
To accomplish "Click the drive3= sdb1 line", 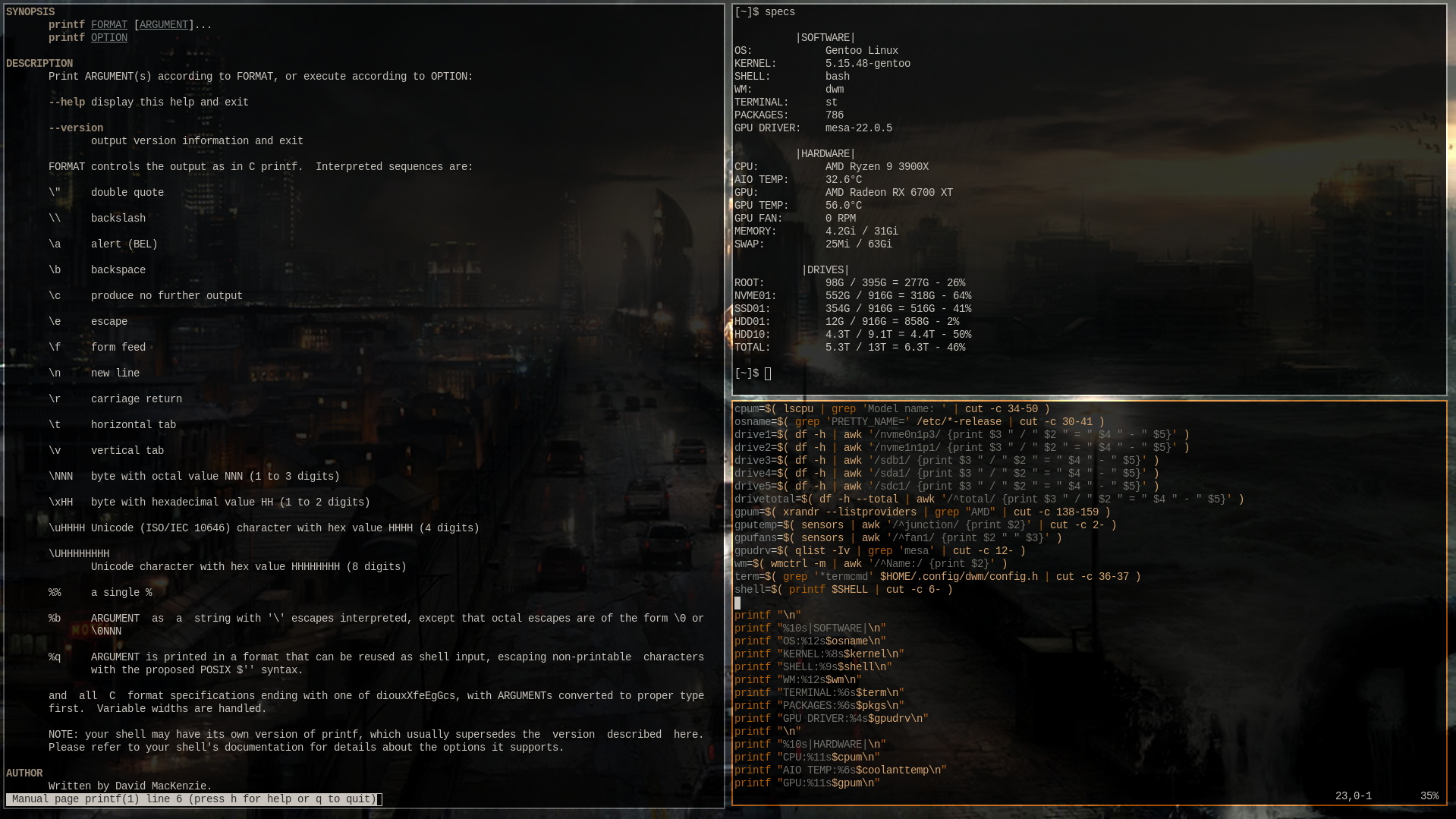I will tap(947, 461).
